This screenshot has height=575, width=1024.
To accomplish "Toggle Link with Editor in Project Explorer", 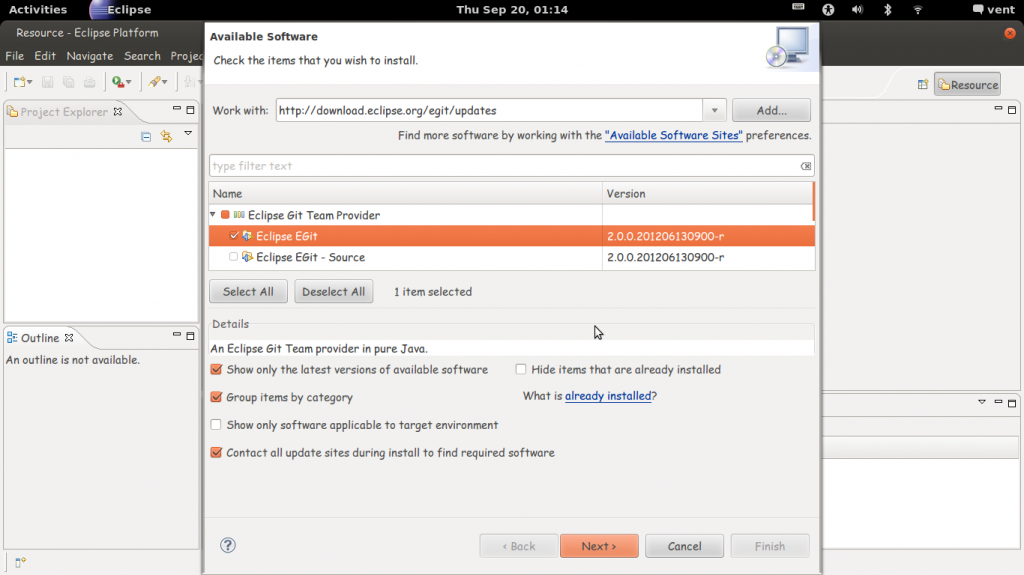I will click(x=167, y=136).
